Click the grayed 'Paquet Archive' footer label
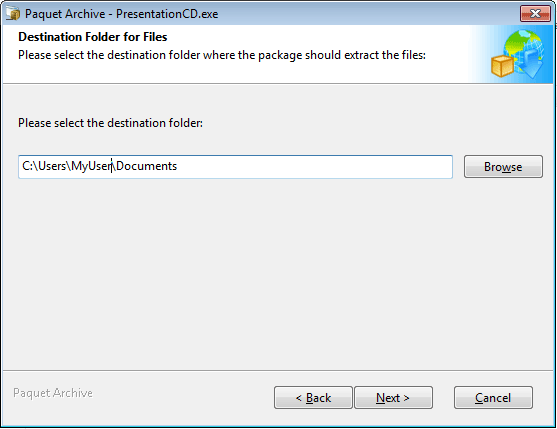Screen dimensions: 557x429 point(53,393)
